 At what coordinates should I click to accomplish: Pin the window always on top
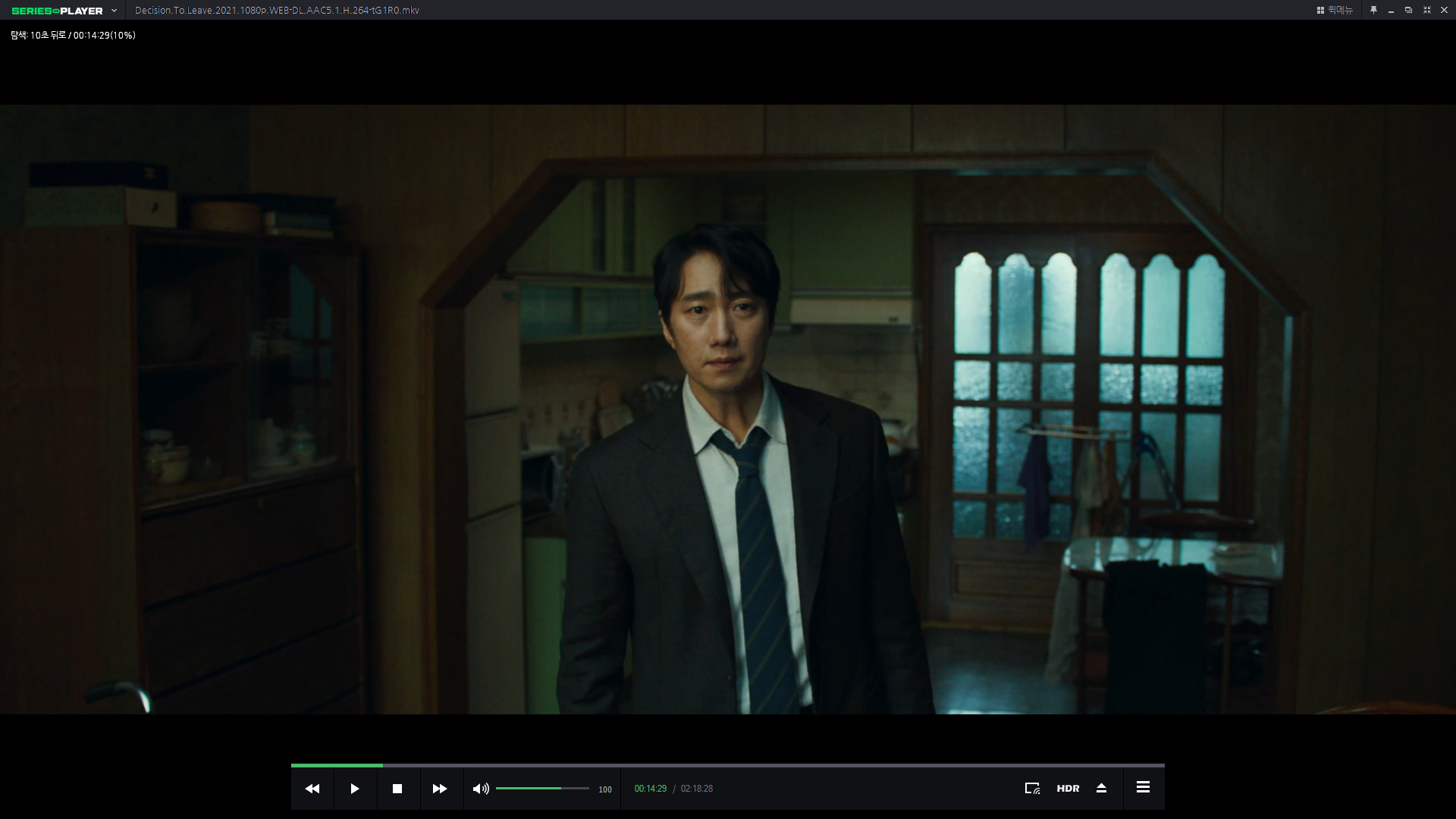1373,10
